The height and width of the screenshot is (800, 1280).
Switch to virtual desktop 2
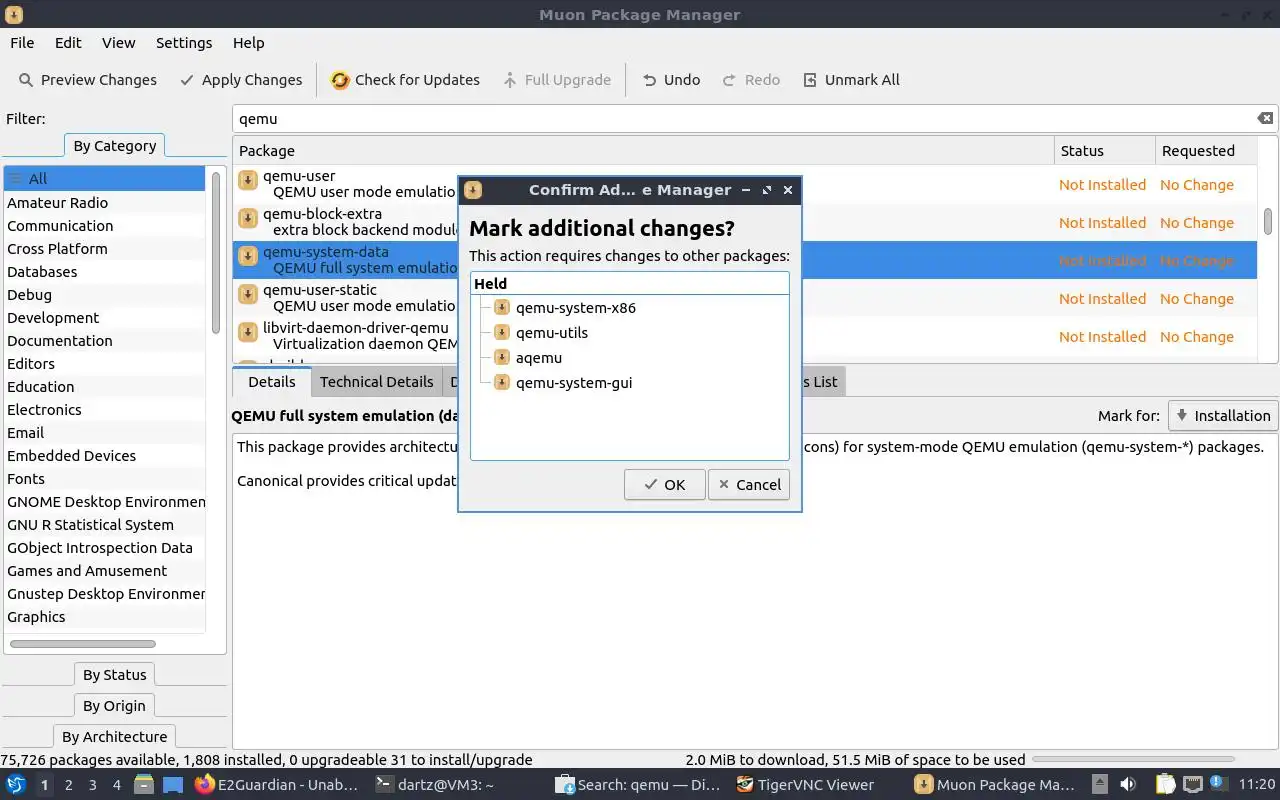(68, 785)
